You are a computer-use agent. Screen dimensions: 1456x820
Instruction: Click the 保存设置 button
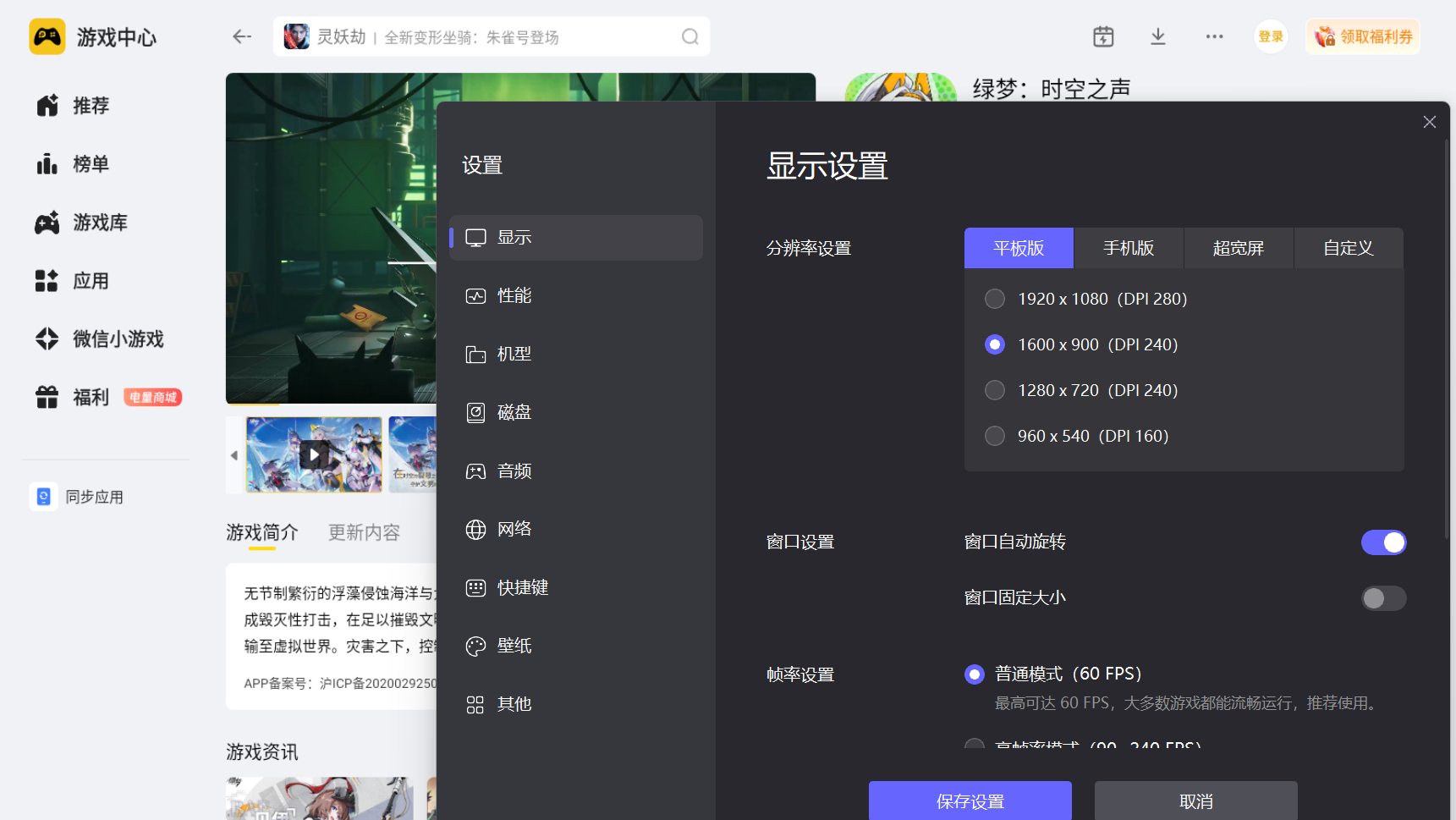pyautogui.click(x=970, y=801)
